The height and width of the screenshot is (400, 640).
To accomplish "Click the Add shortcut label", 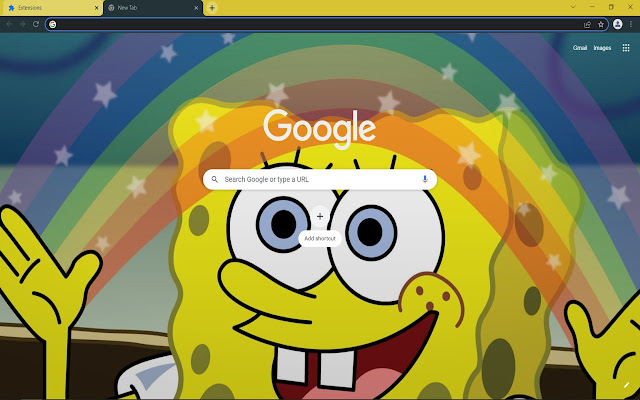I will 320,238.
